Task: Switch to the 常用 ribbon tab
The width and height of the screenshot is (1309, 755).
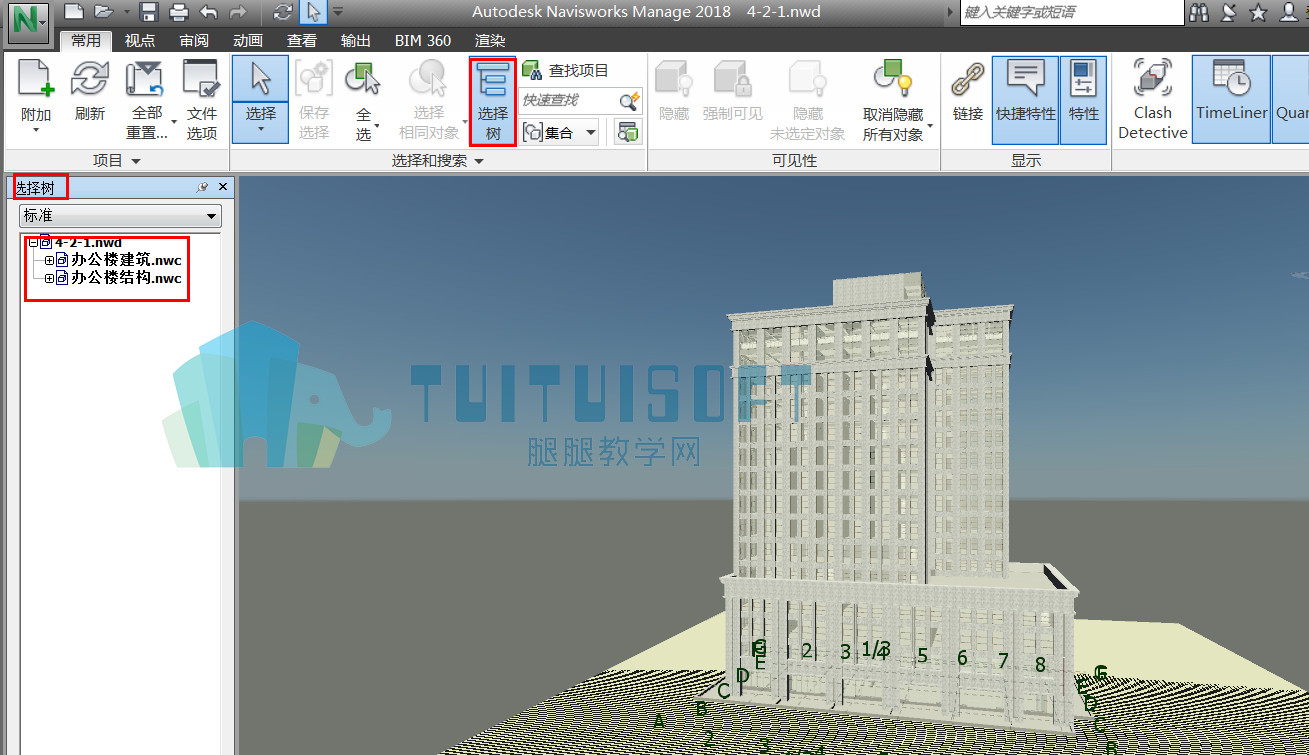Action: pyautogui.click(x=86, y=41)
